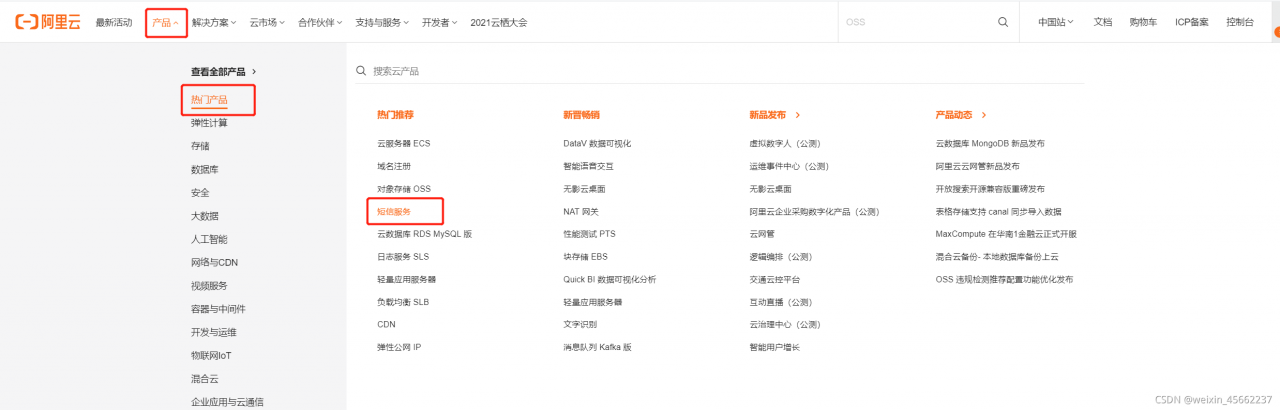Open the 解决方案 dropdown menu

pyautogui.click(x=215, y=22)
